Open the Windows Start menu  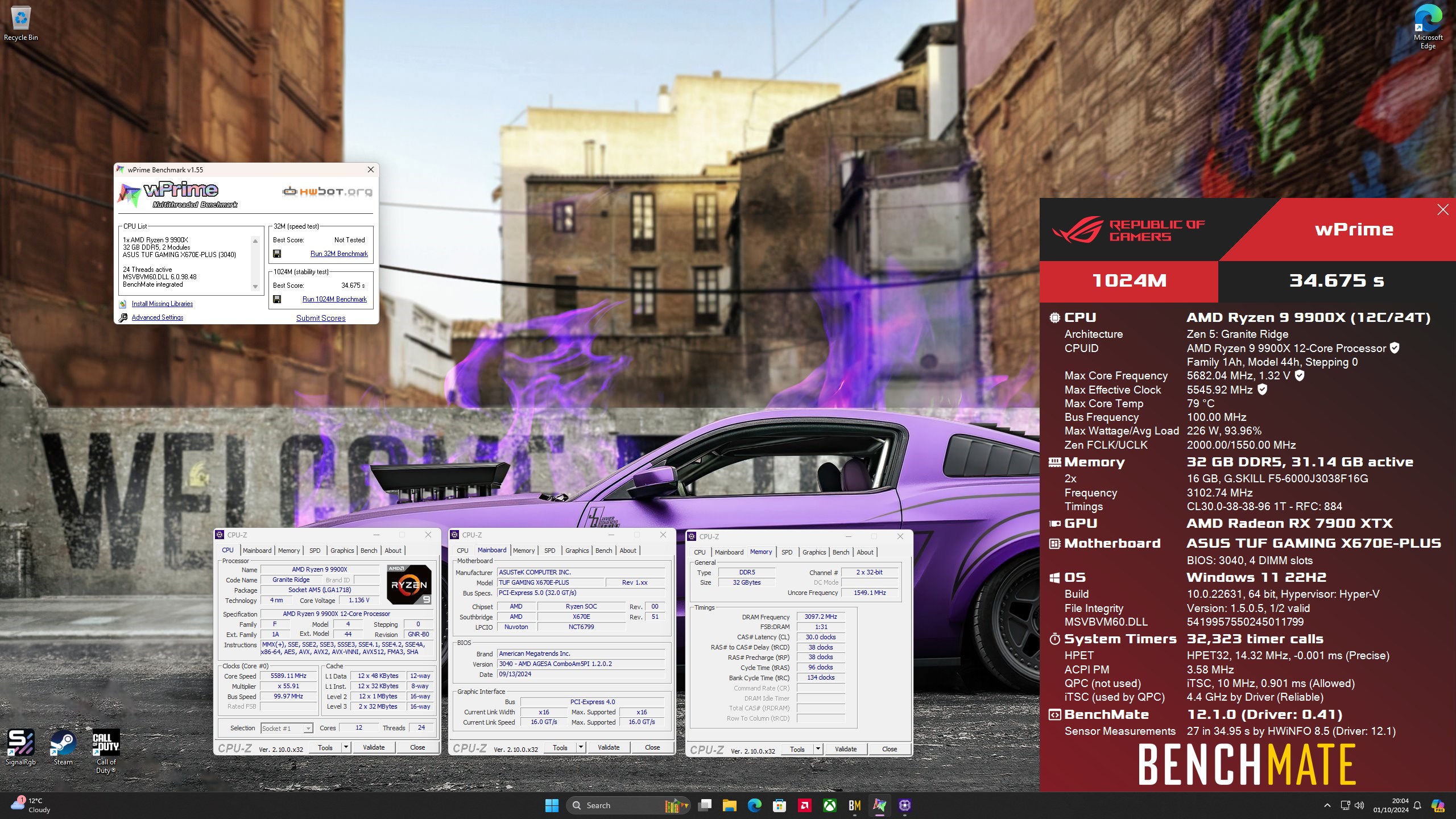(552, 805)
